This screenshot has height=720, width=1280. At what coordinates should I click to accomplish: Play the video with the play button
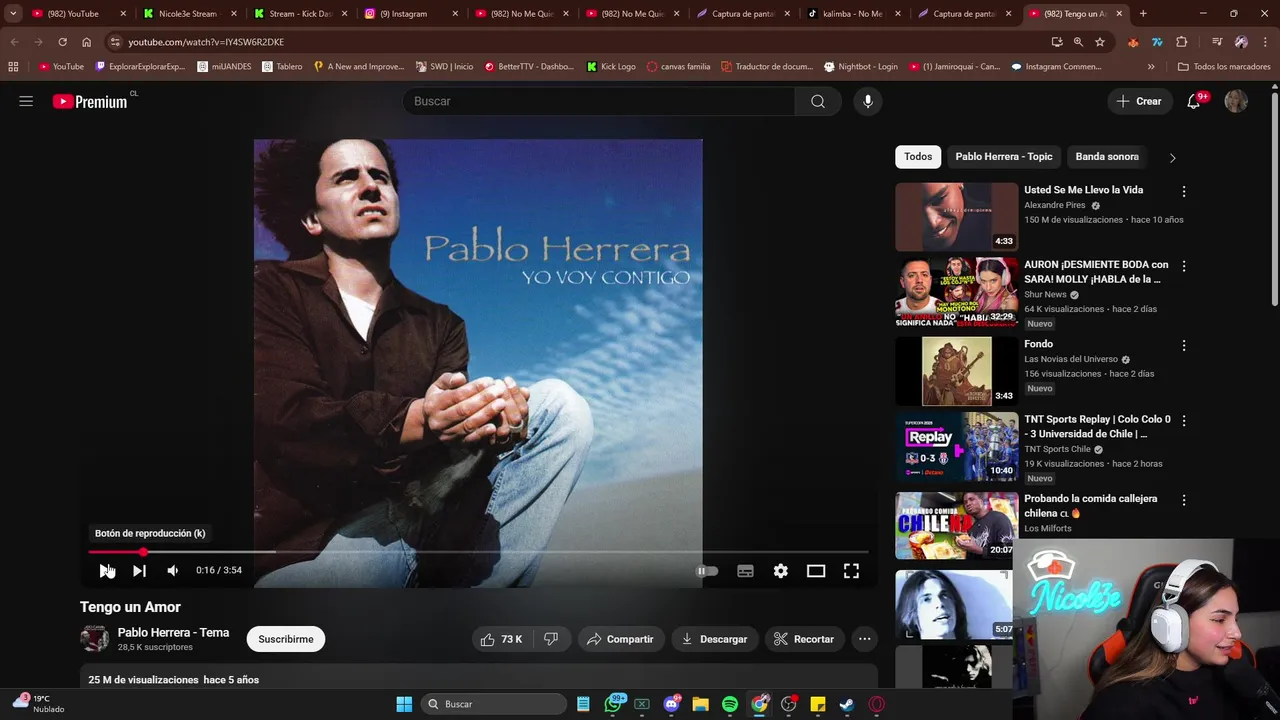coord(106,571)
